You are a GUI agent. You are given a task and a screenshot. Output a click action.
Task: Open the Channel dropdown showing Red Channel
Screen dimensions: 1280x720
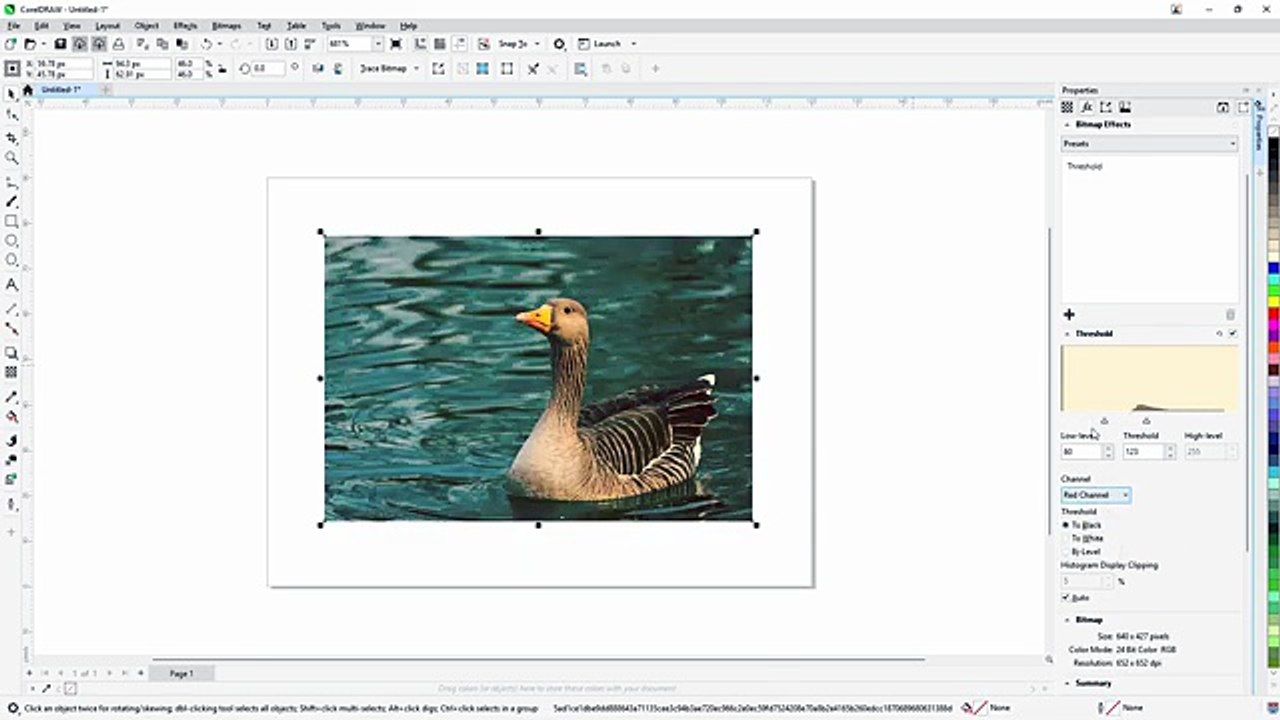point(1096,495)
